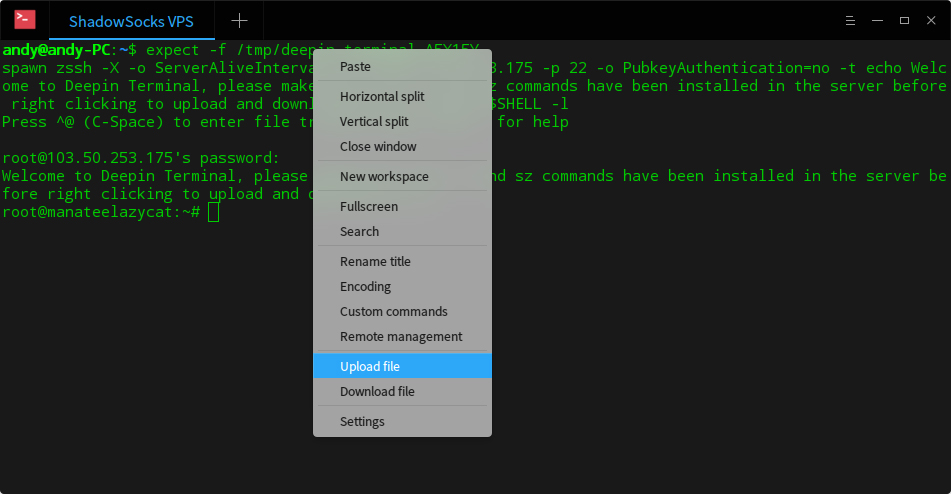The height and width of the screenshot is (494, 951).
Task: Click the highlighted Upload file entry
Action: [x=370, y=367]
